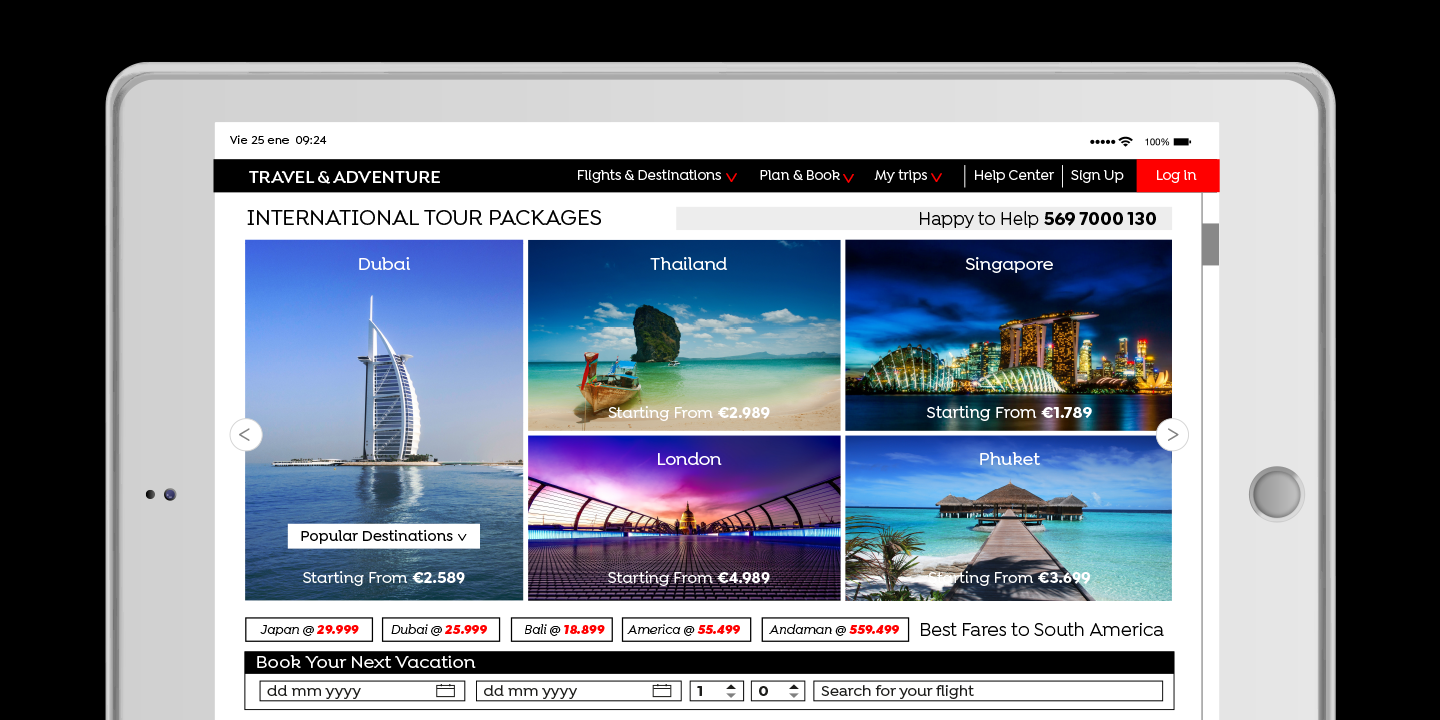Expand the Plan & Book menu
1440x720 pixels.
[x=806, y=176]
